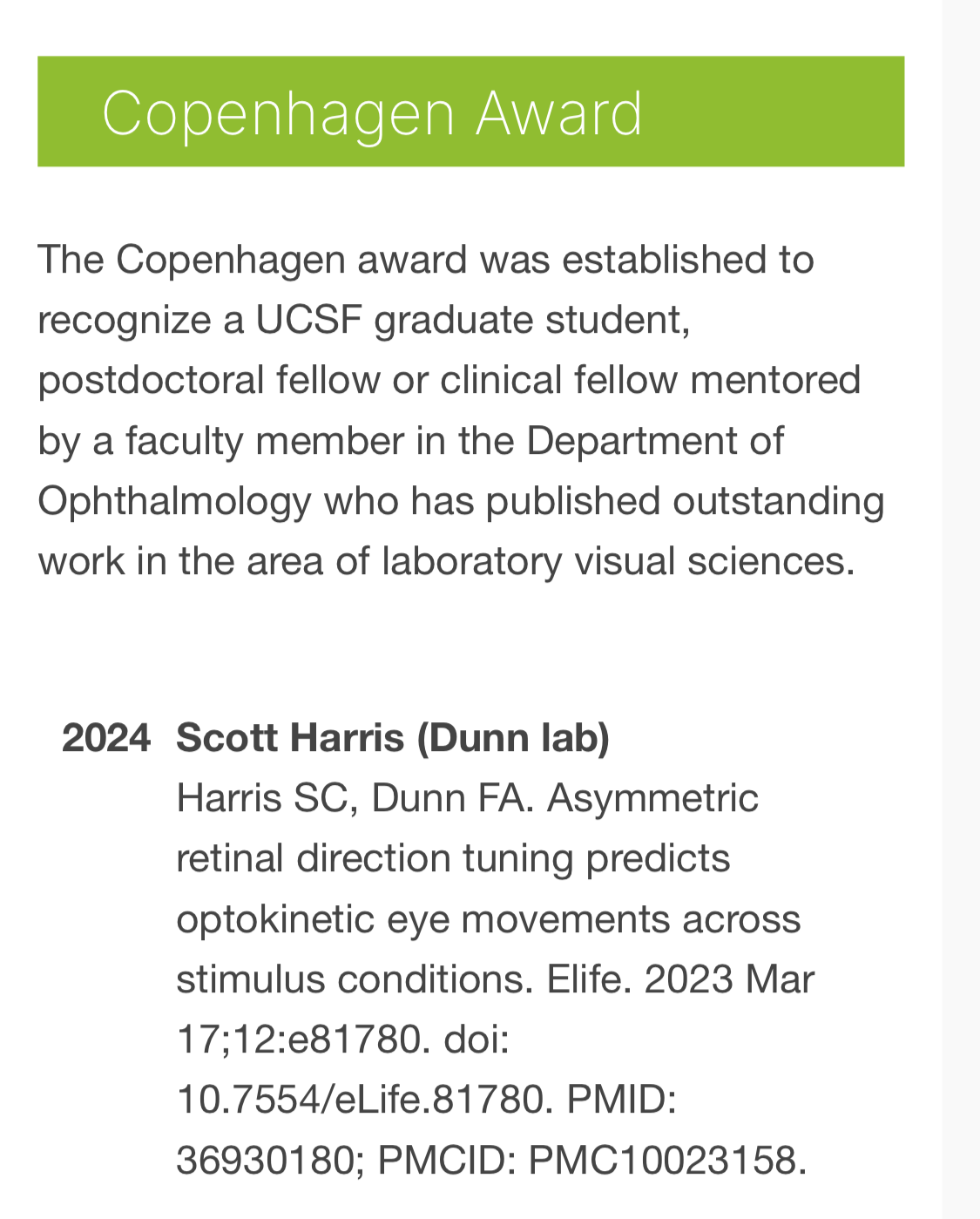980x1219 pixels.
Task: Click the word 'Ophthalmology' in the paragraph
Action: [174, 502]
